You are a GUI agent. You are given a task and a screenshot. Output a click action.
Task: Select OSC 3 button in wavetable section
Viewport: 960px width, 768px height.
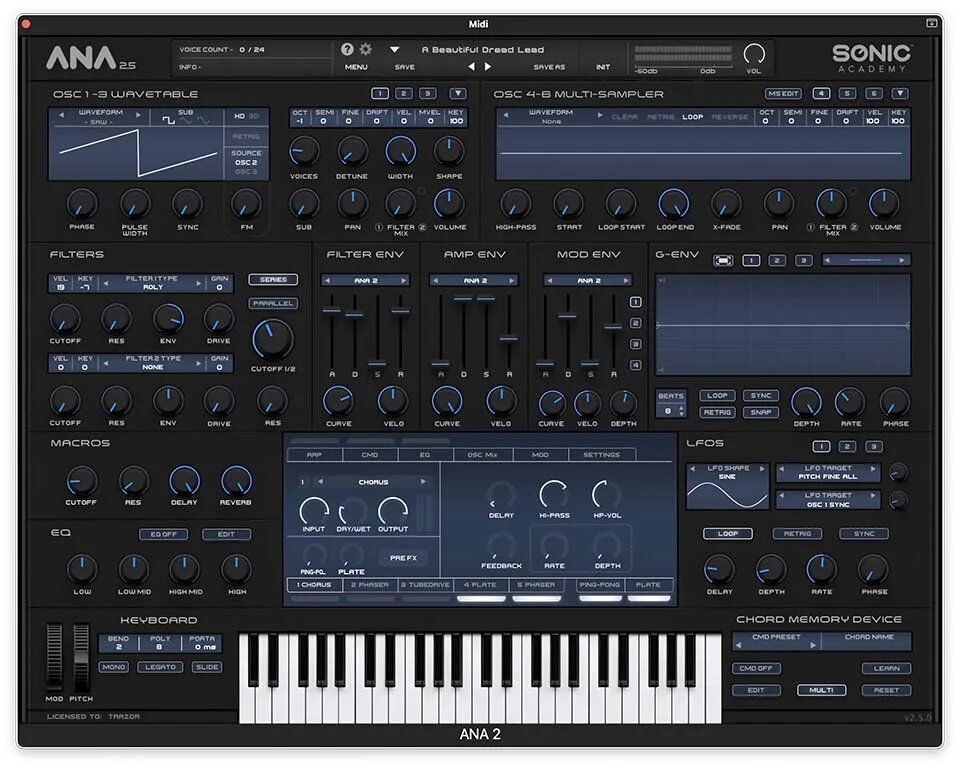pos(427,94)
